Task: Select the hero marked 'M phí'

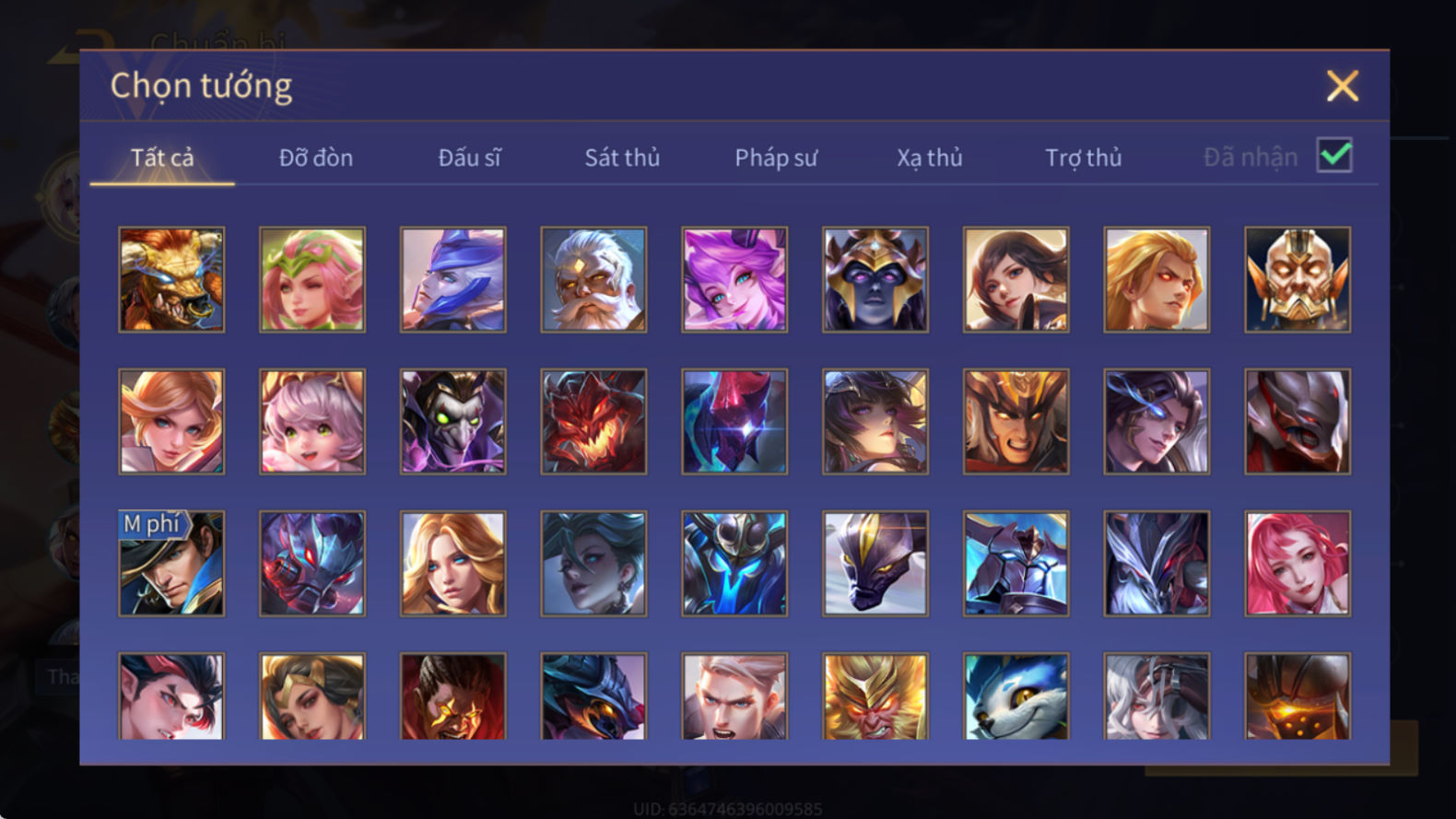Action: 171,564
